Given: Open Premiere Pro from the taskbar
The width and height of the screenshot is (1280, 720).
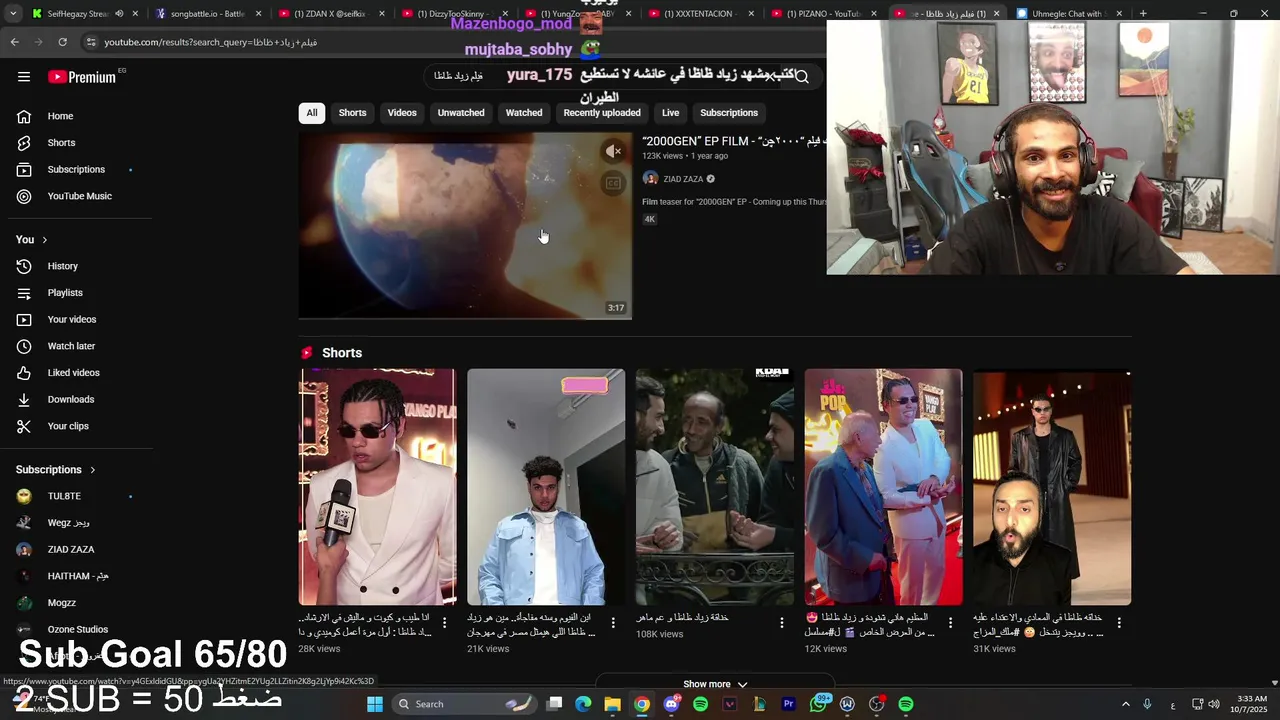Looking at the screenshot, I should pos(788,704).
